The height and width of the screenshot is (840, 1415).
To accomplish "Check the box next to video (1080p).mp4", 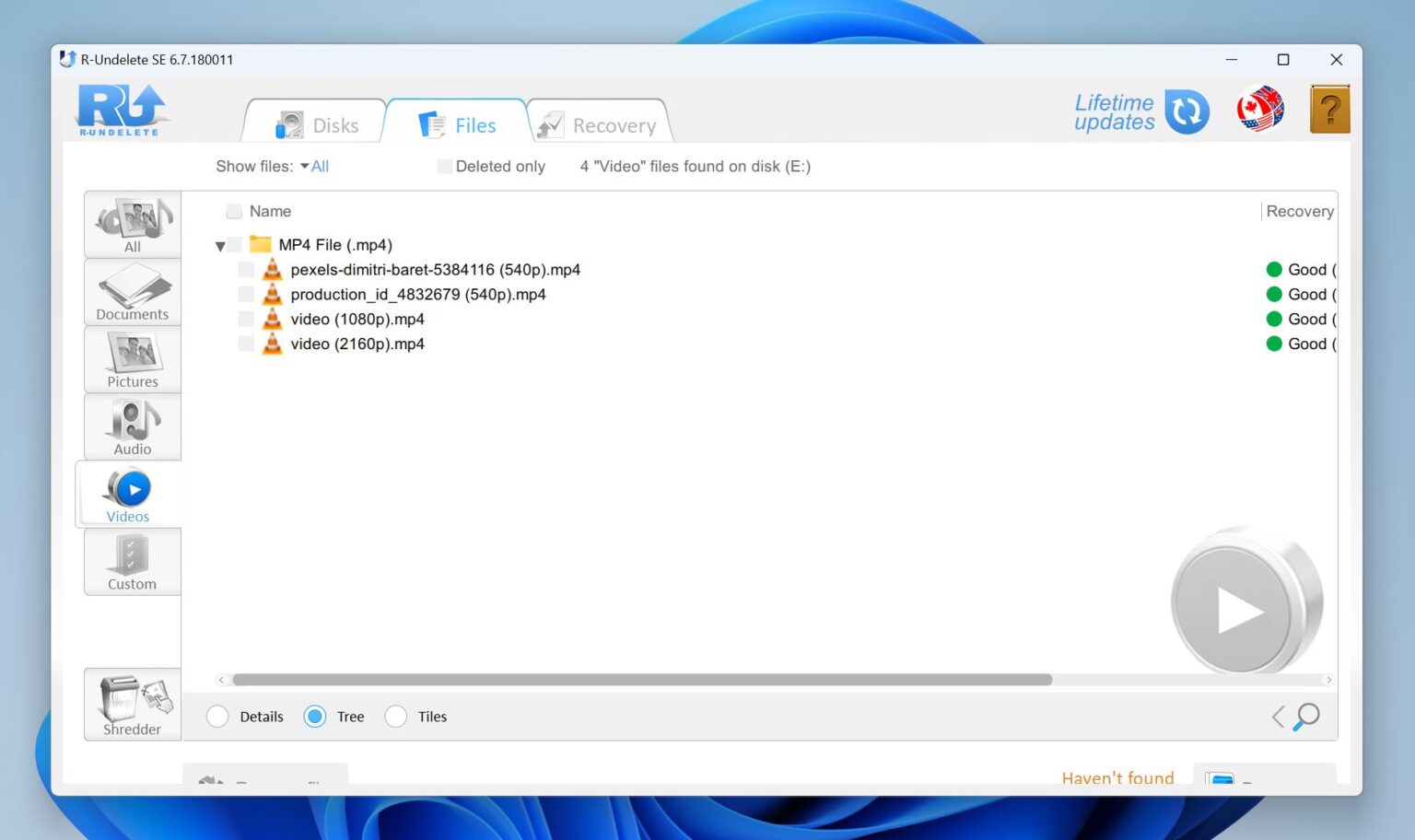I will point(245,319).
